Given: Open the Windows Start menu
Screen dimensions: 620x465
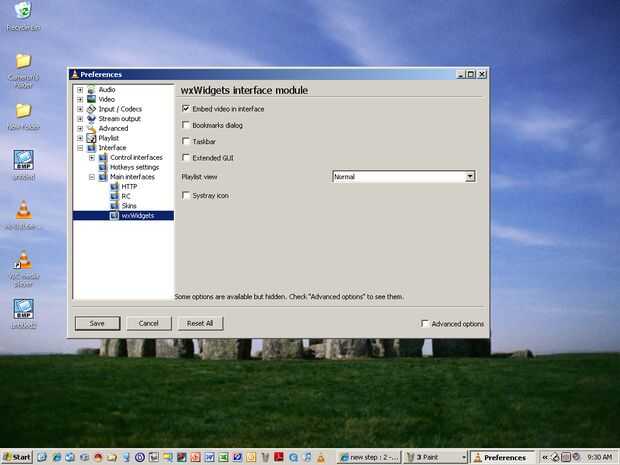Looking at the screenshot, I should (17, 457).
